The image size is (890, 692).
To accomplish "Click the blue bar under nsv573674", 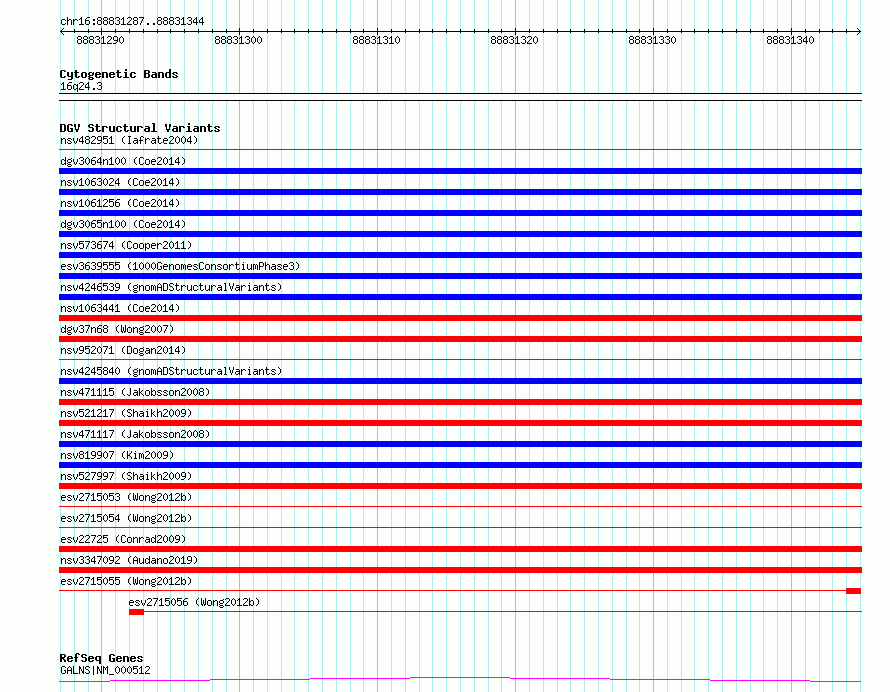I will [x=460, y=255].
